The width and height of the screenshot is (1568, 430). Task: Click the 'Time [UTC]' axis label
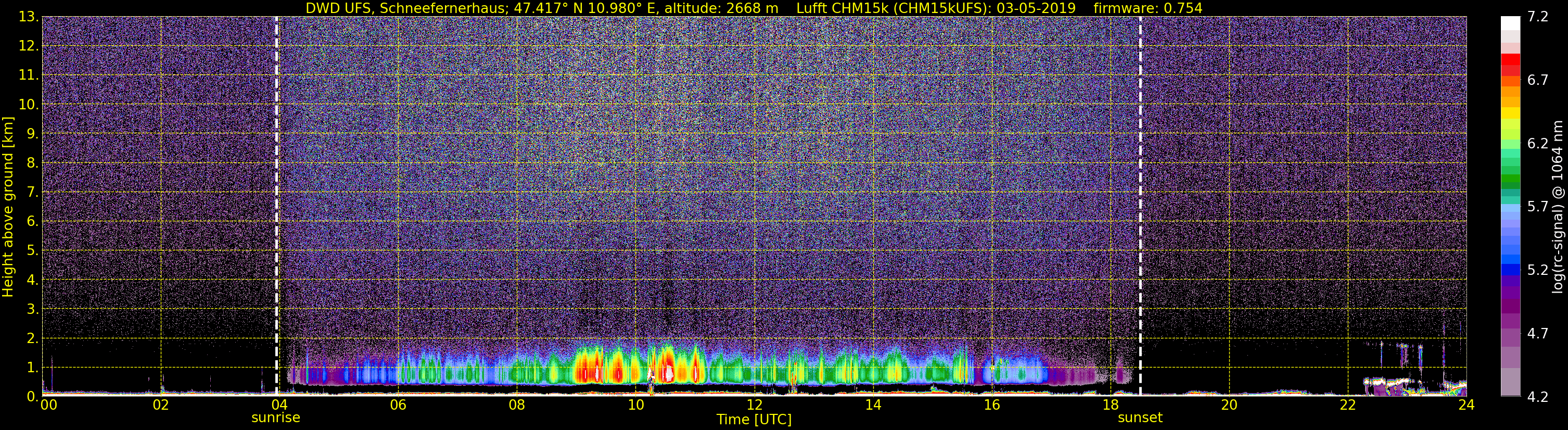(x=754, y=420)
